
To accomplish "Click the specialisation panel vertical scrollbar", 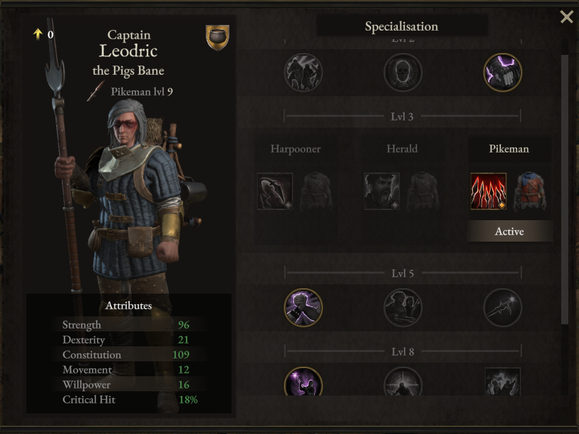I will tap(564, 190).
